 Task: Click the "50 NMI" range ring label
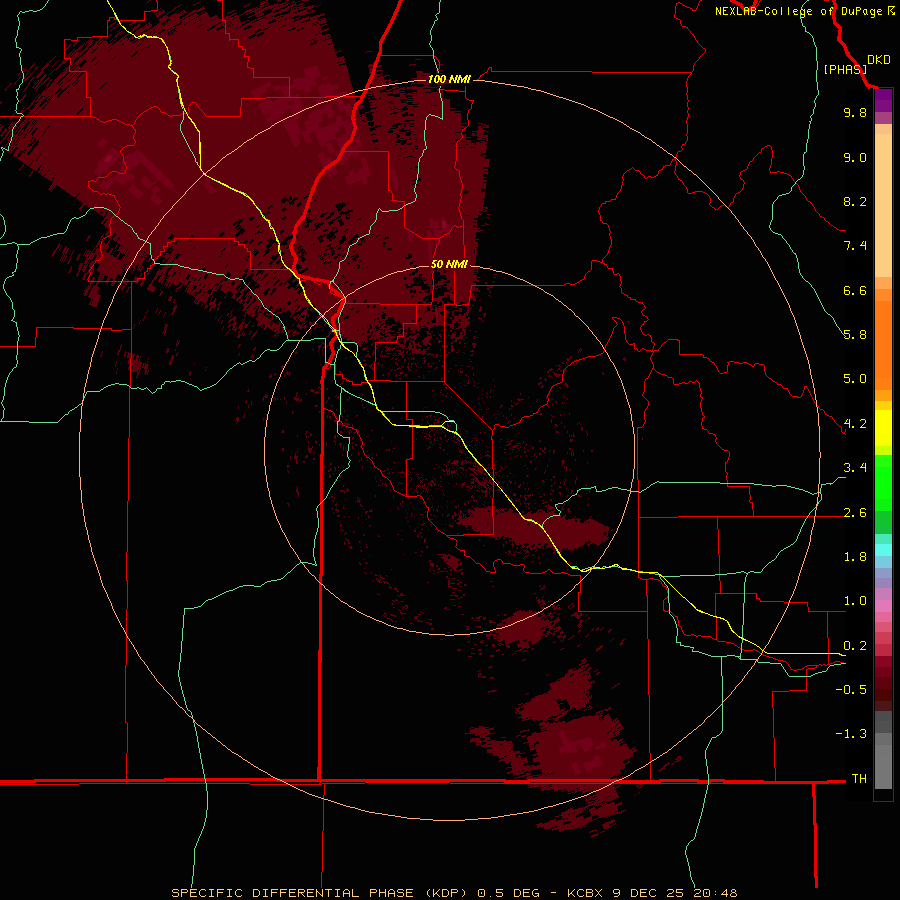coord(449,265)
